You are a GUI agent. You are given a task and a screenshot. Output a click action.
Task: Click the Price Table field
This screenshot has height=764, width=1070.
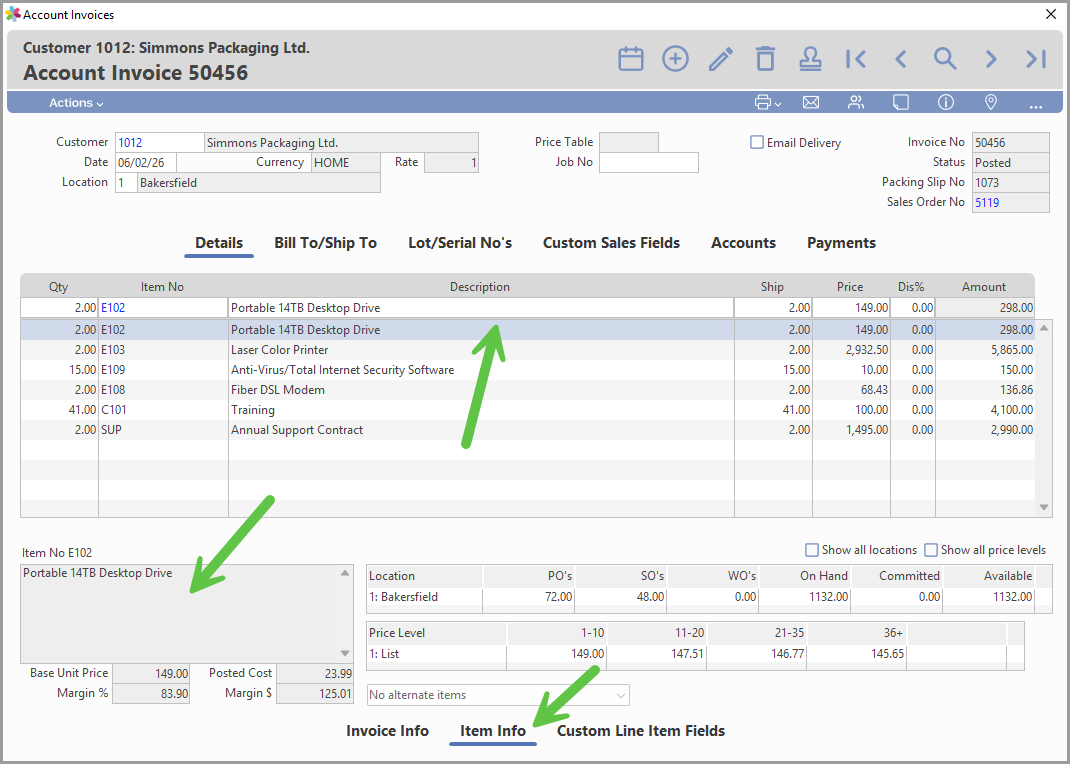click(628, 143)
